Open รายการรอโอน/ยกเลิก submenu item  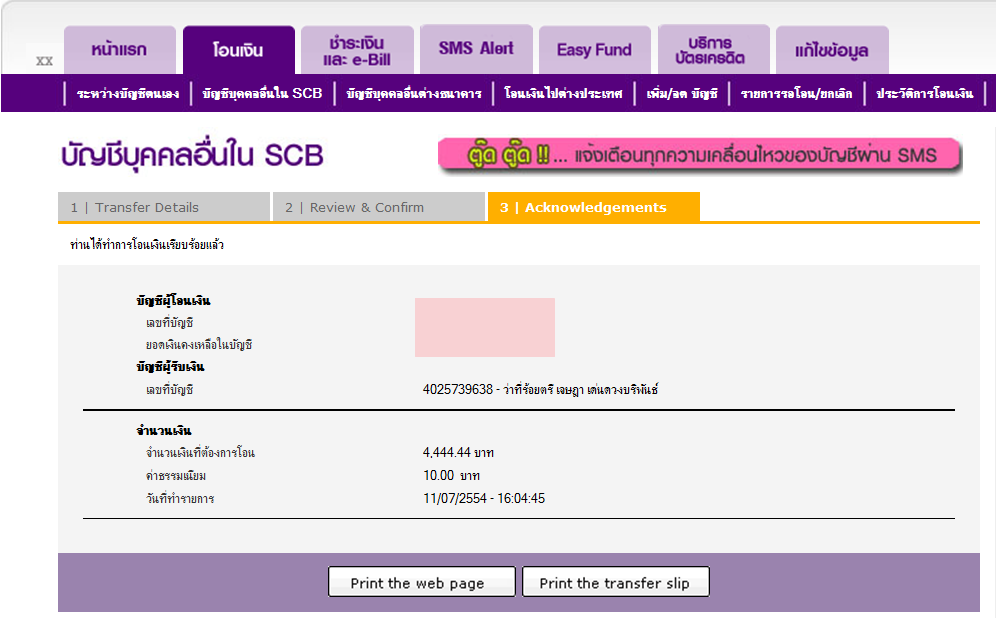tap(797, 94)
